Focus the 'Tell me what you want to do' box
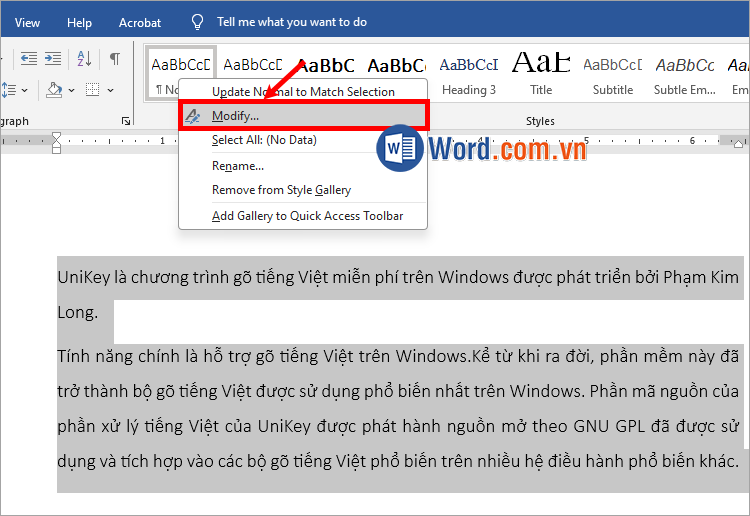 (x=292, y=22)
